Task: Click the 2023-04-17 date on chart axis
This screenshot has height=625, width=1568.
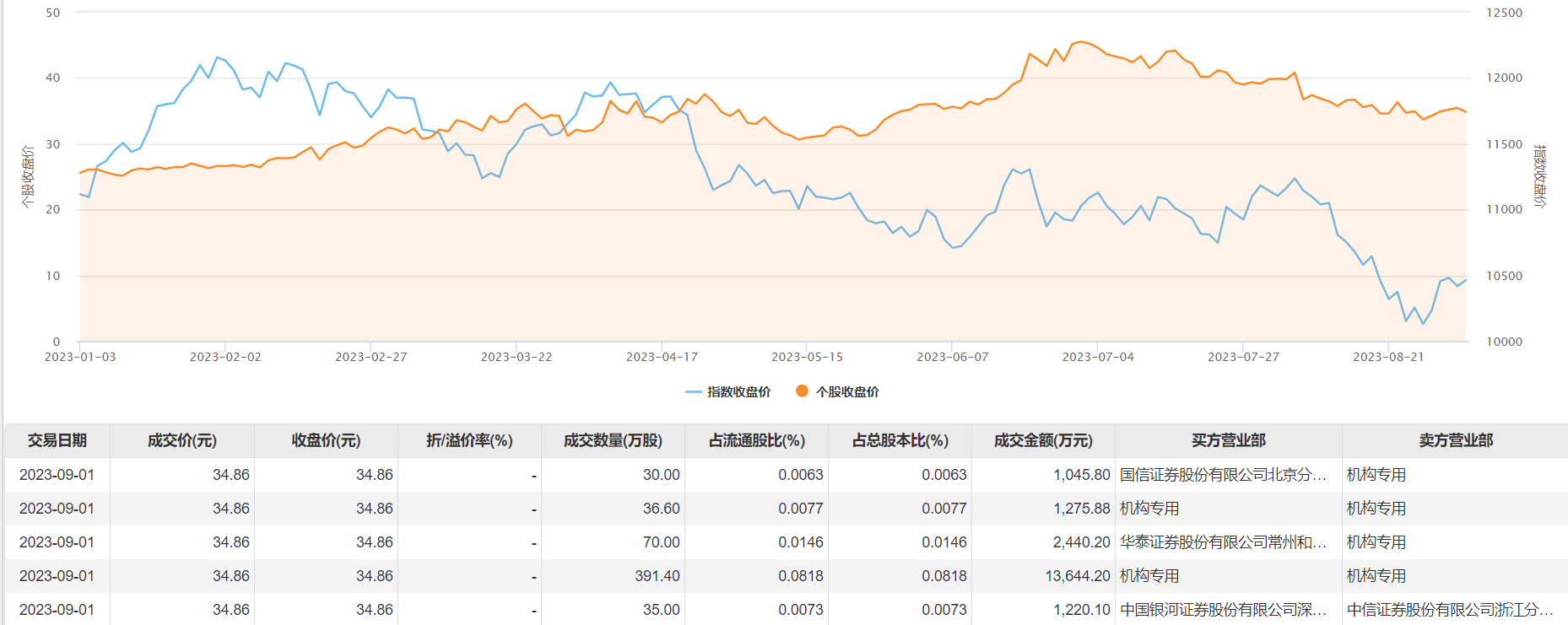Action: (x=662, y=357)
